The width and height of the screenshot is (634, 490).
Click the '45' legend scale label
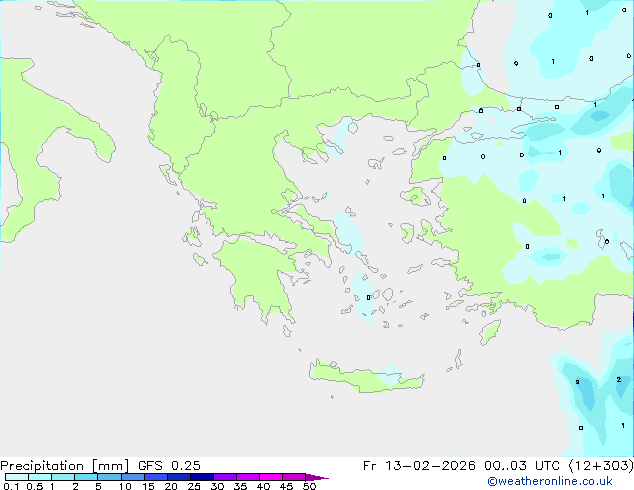pyautogui.click(x=287, y=486)
